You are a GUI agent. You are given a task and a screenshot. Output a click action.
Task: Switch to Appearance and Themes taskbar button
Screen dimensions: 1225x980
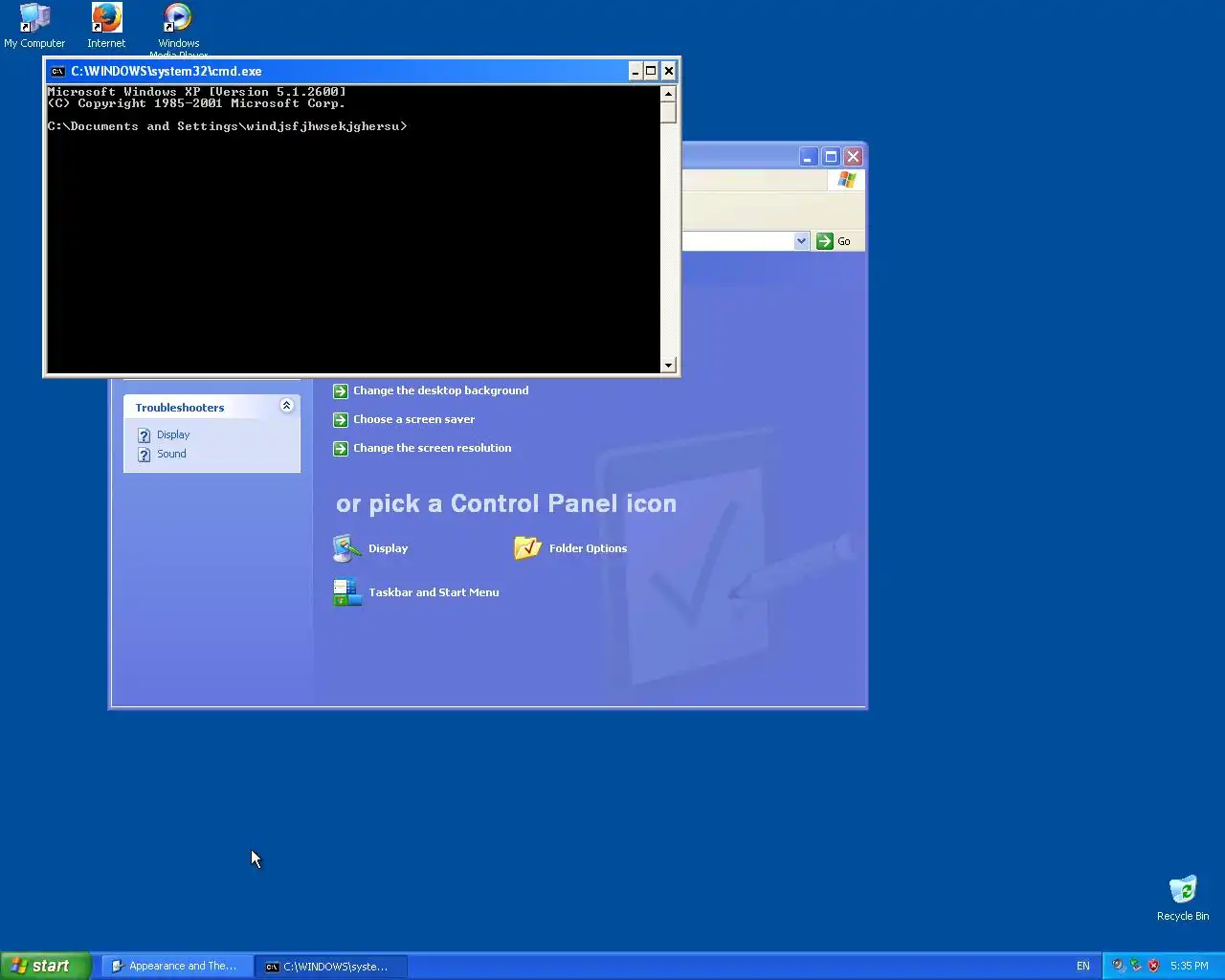click(x=177, y=966)
